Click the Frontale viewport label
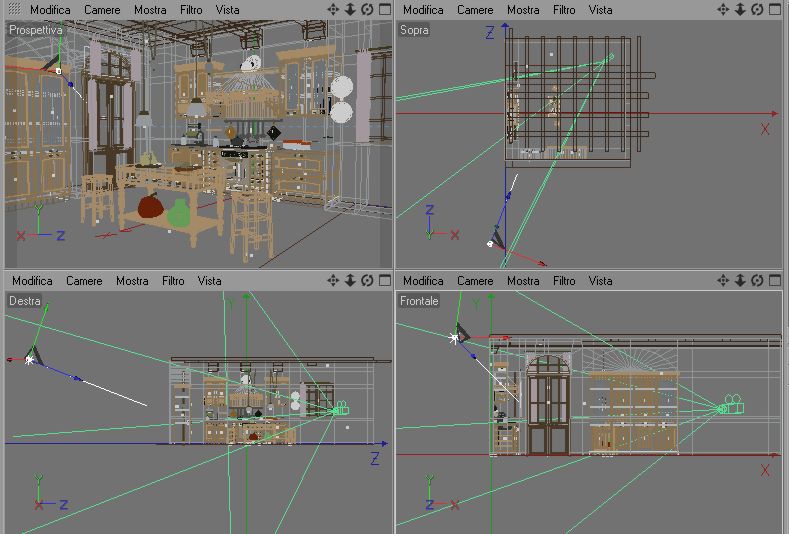 click(419, 301)
